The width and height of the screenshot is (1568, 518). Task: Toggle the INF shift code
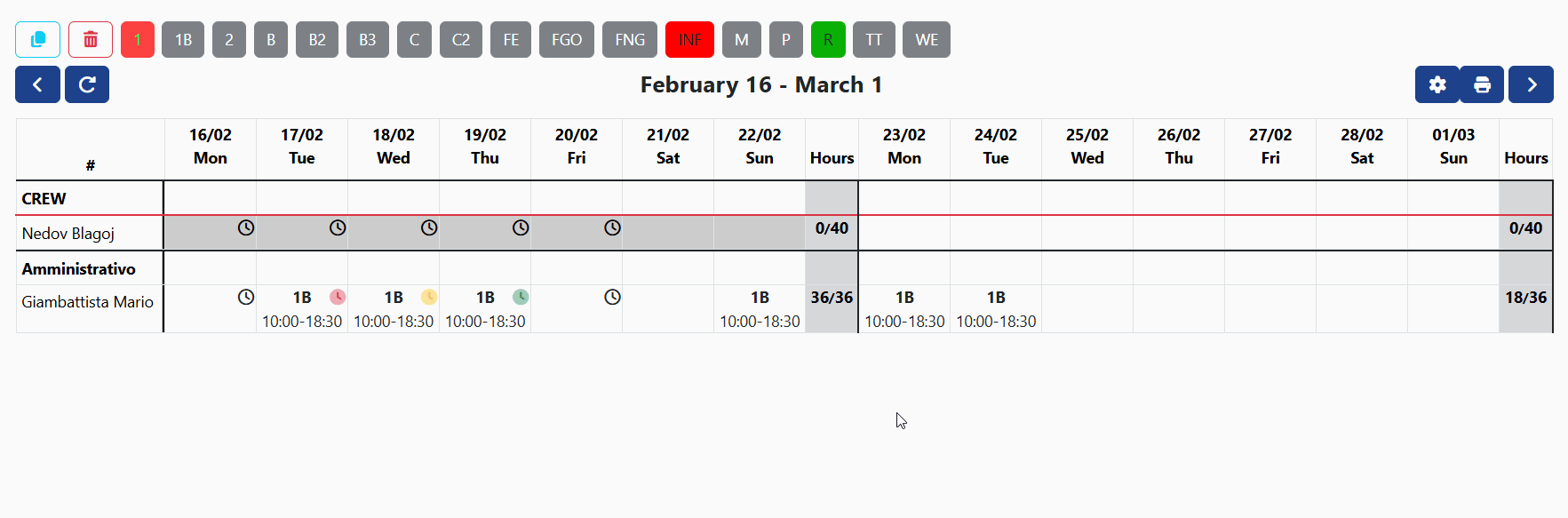(x=689, y=39)
